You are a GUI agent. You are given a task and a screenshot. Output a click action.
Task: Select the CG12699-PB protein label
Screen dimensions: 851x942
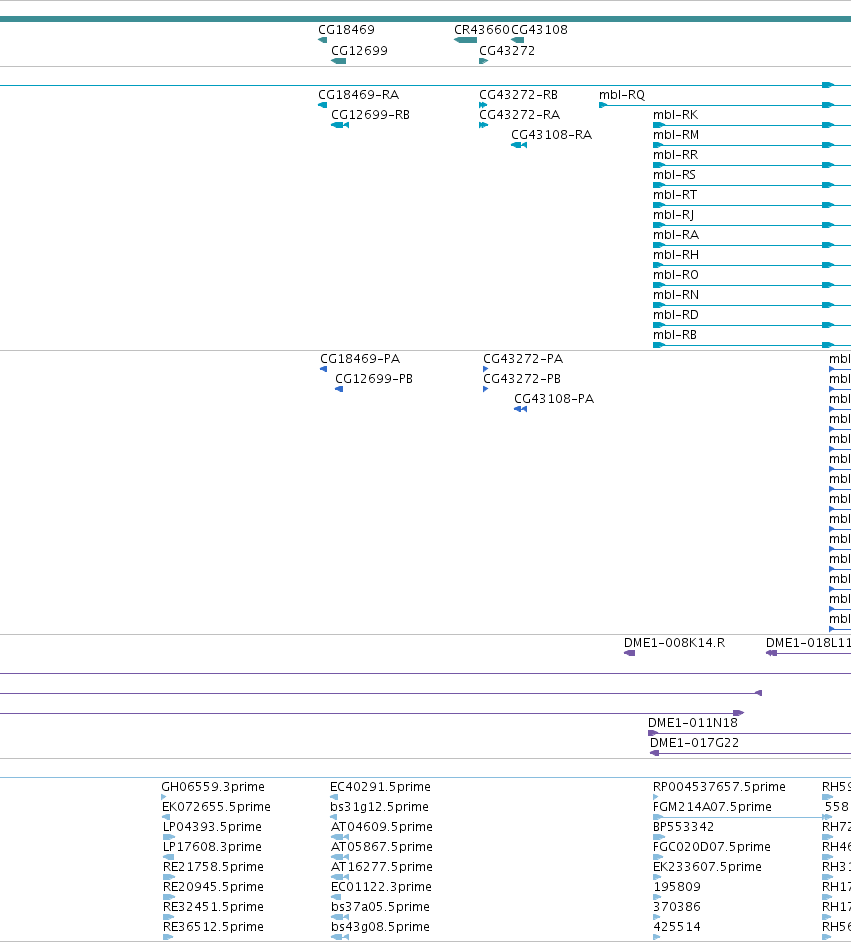tap(374, 378)
